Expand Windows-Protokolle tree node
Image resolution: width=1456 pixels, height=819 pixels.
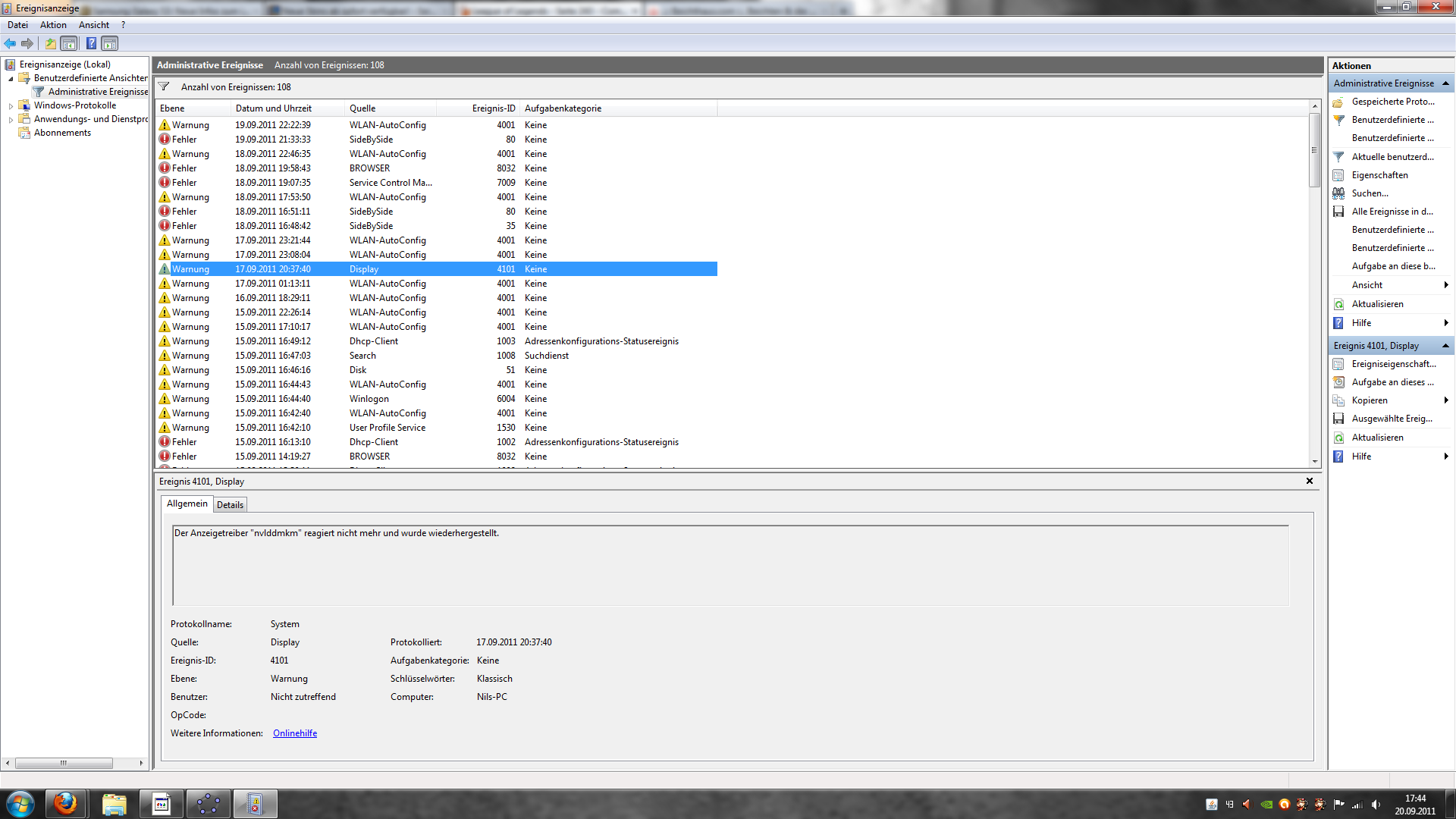coord(11,106)
